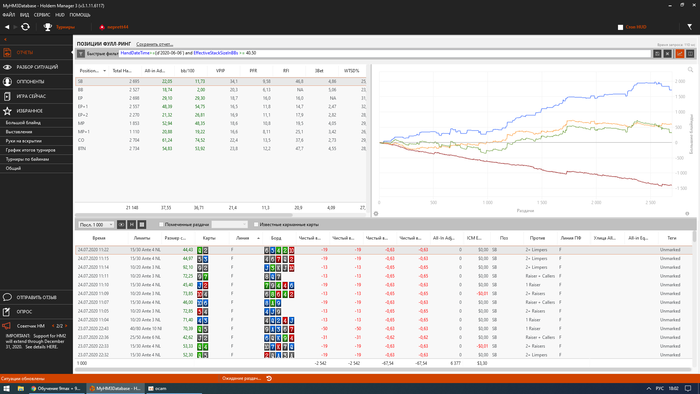Refresh data with the circular arrows icon
700x394 pixels.
coord(25,27)
